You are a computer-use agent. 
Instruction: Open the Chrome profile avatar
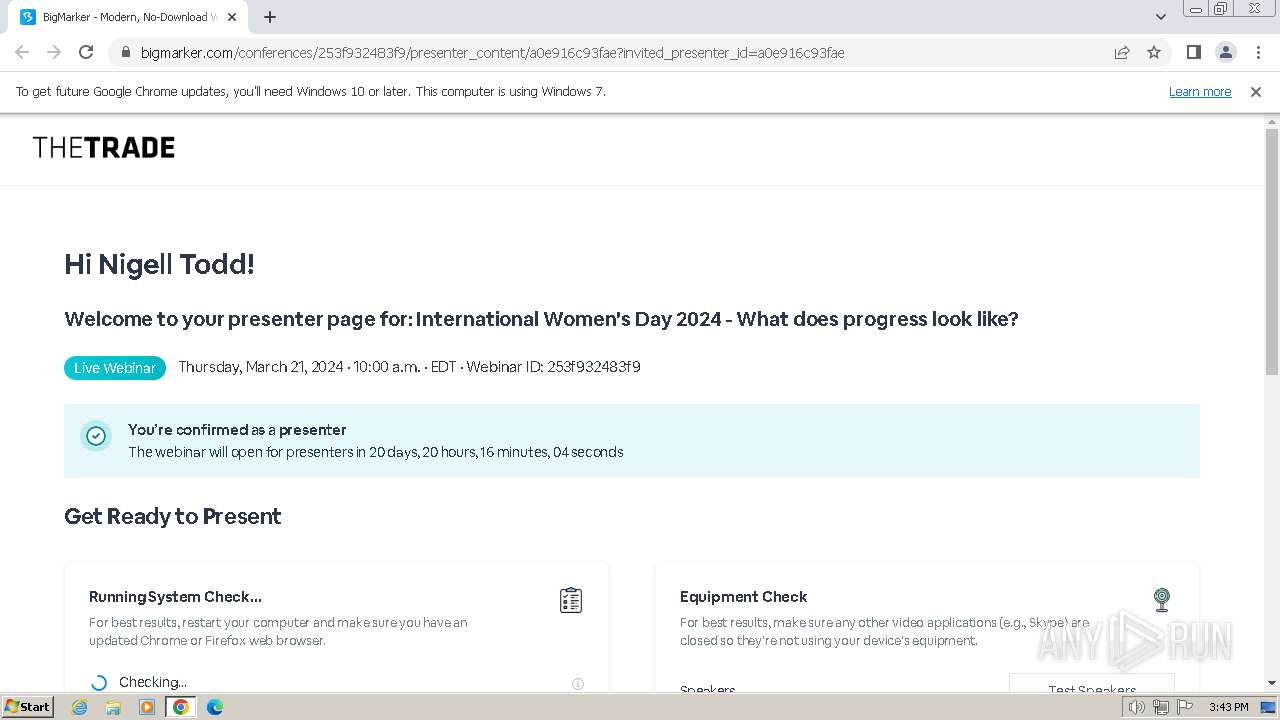[1225, 52]
